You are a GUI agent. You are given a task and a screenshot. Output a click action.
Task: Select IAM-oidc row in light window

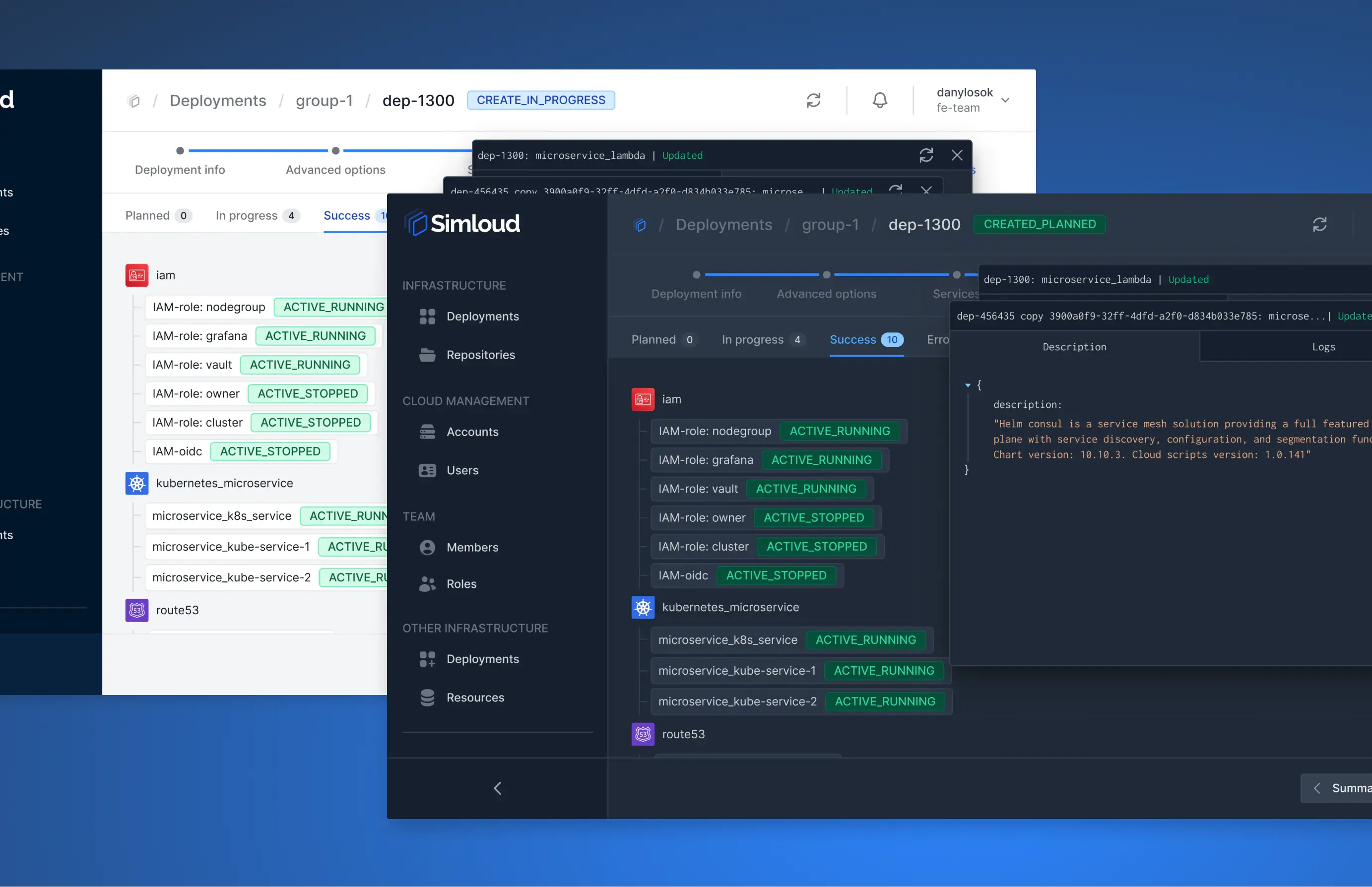pyautogui.click(x=241, y=451)
